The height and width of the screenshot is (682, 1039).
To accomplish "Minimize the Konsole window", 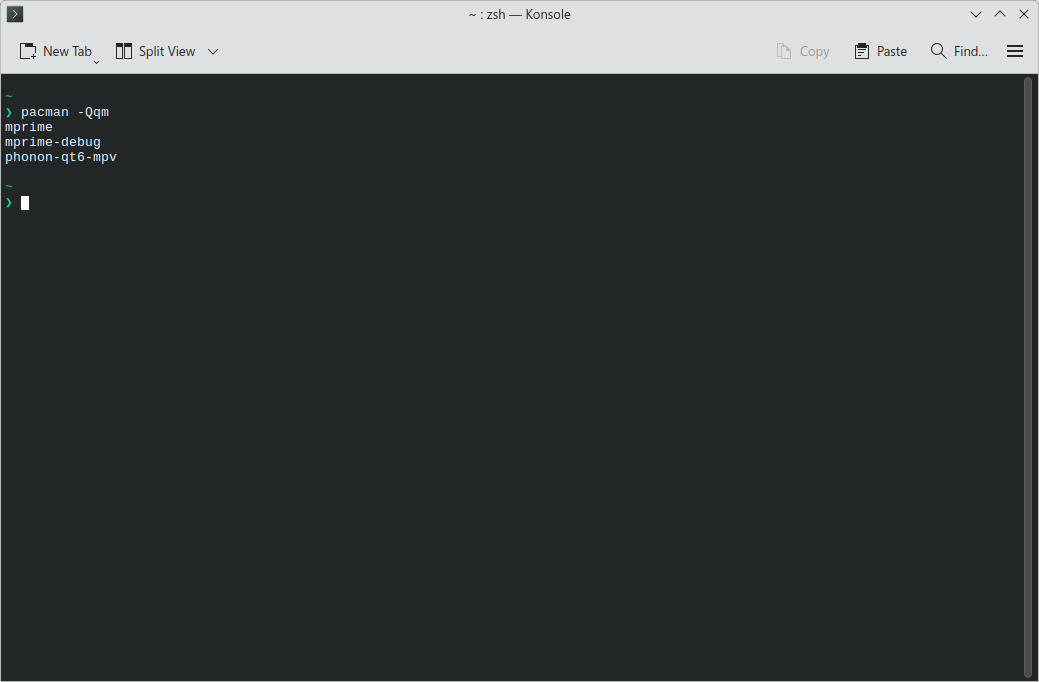I will click(975, 14).
